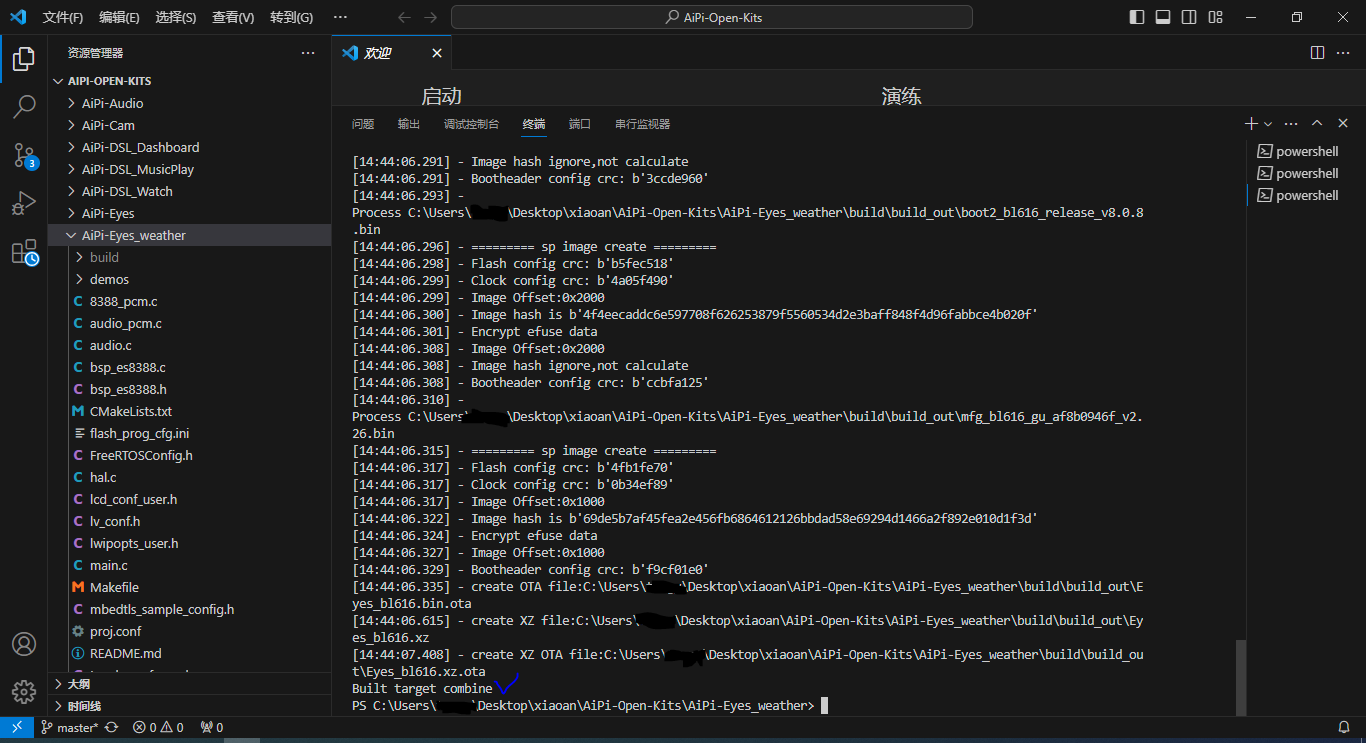
Task: Open the 文件(F) menu
Action: point(63,17)
